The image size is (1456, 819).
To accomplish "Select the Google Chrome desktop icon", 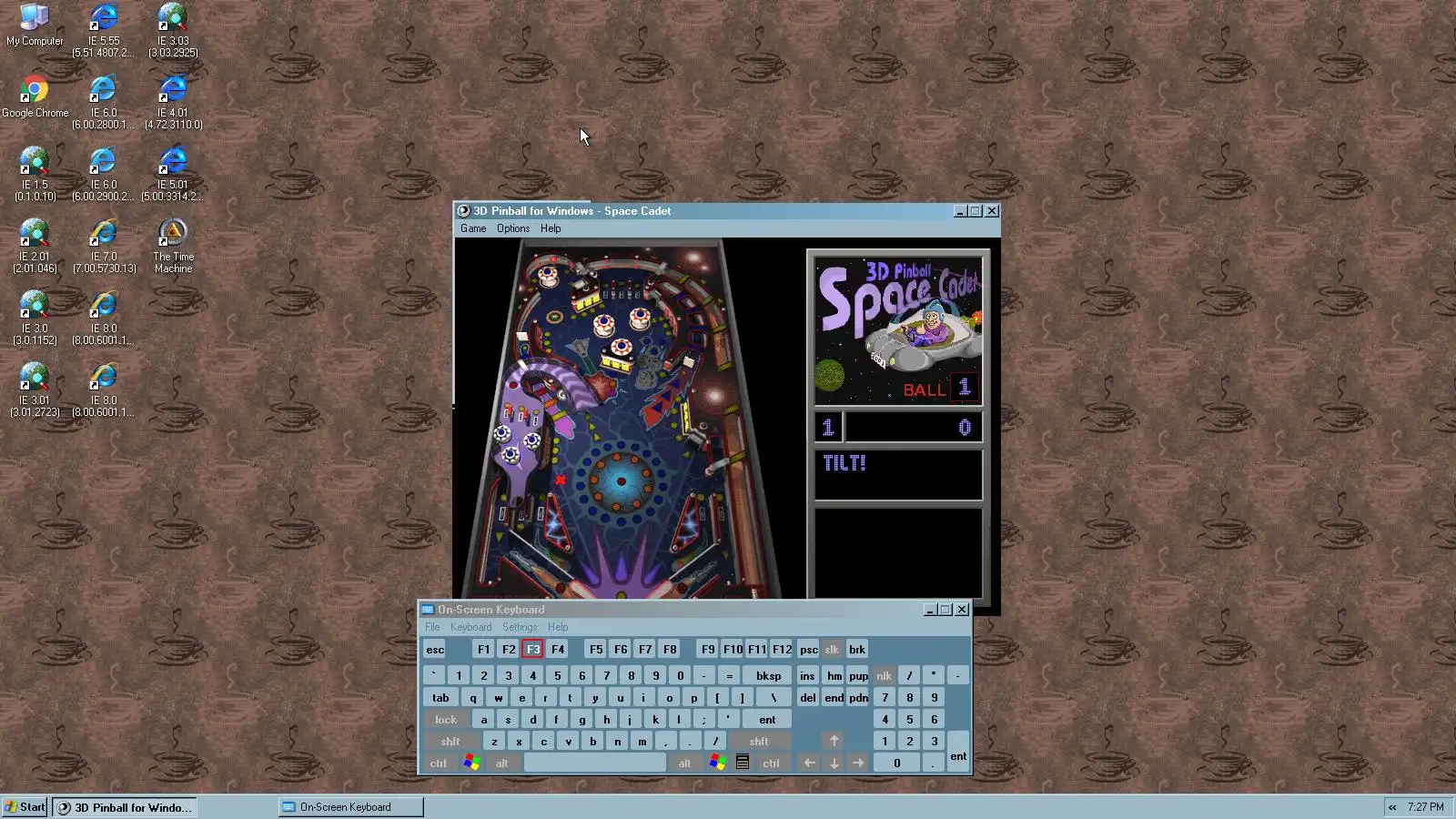I will (35, 96).
